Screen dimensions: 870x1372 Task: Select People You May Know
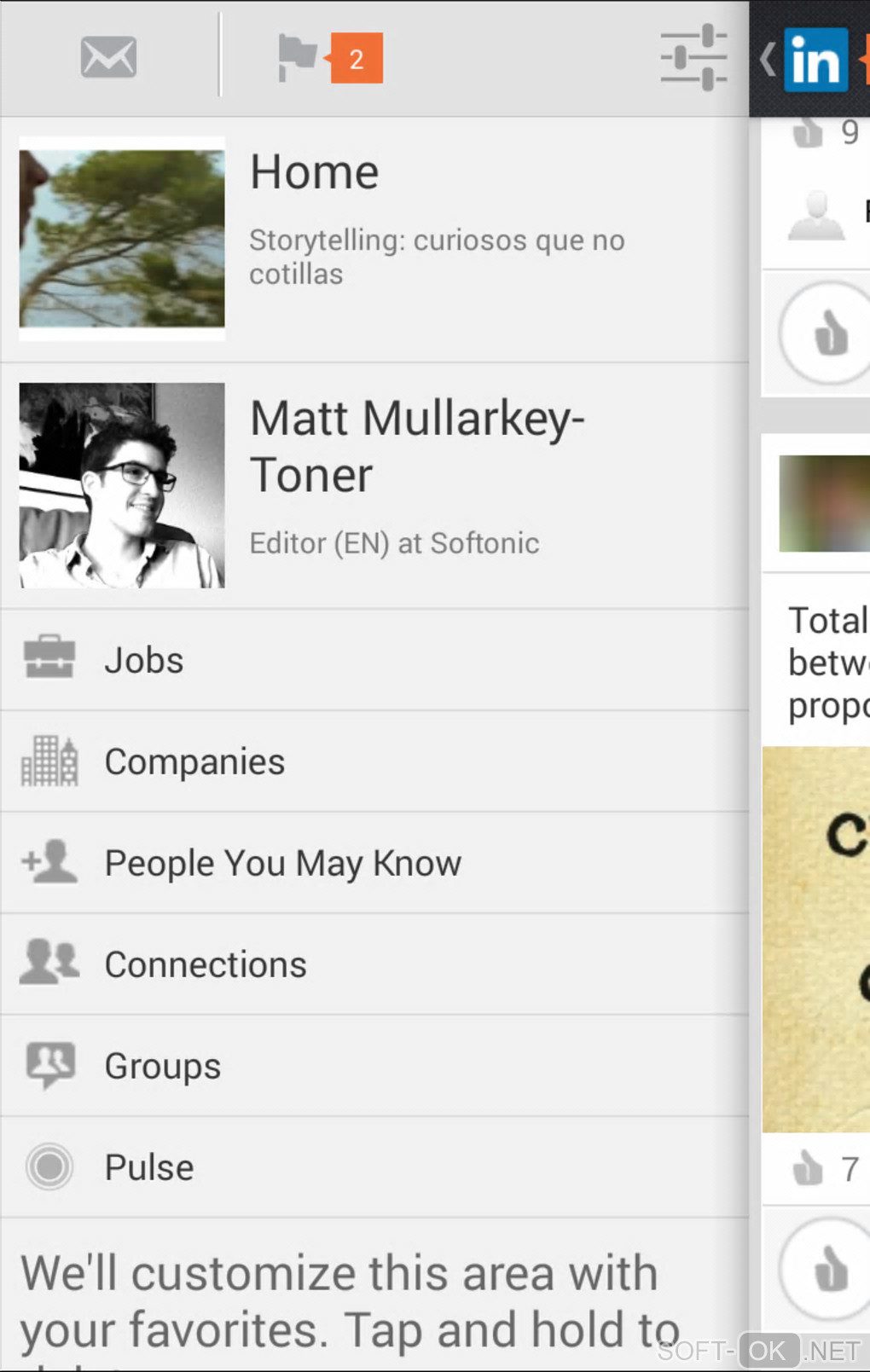[x=282, y=864]
